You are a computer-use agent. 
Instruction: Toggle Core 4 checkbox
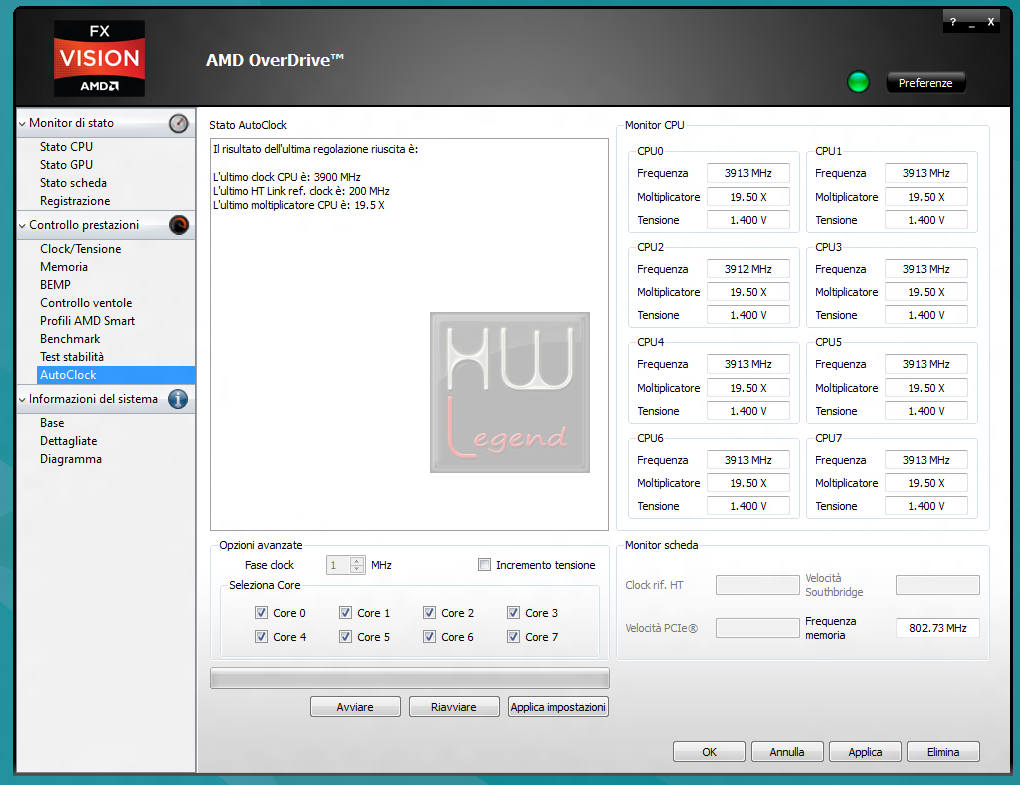[262, 637]
